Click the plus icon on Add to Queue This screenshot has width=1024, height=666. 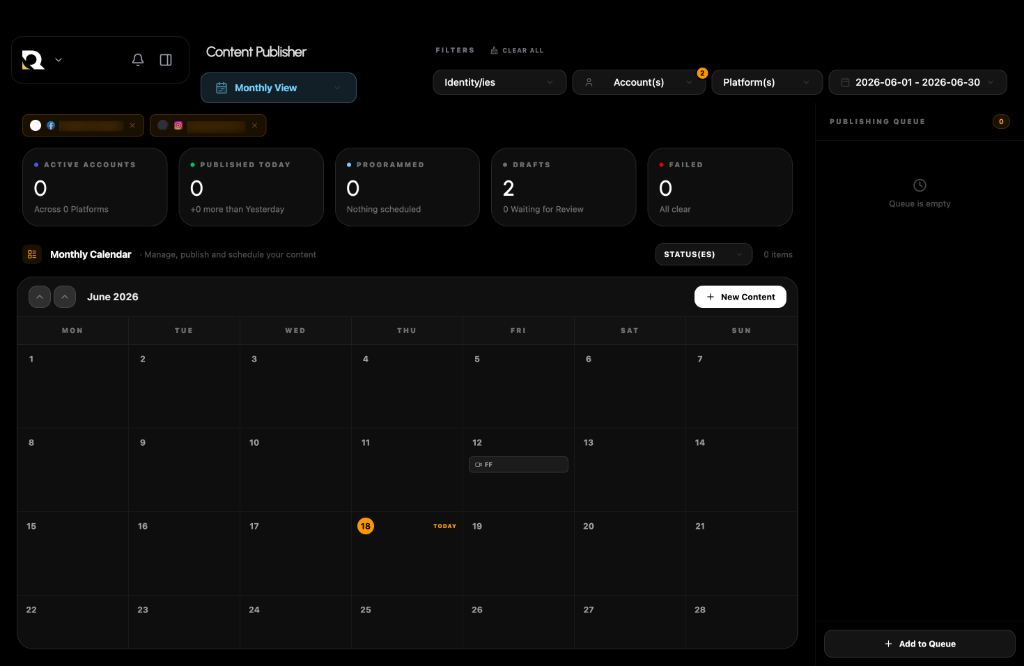tap(888, 644)
